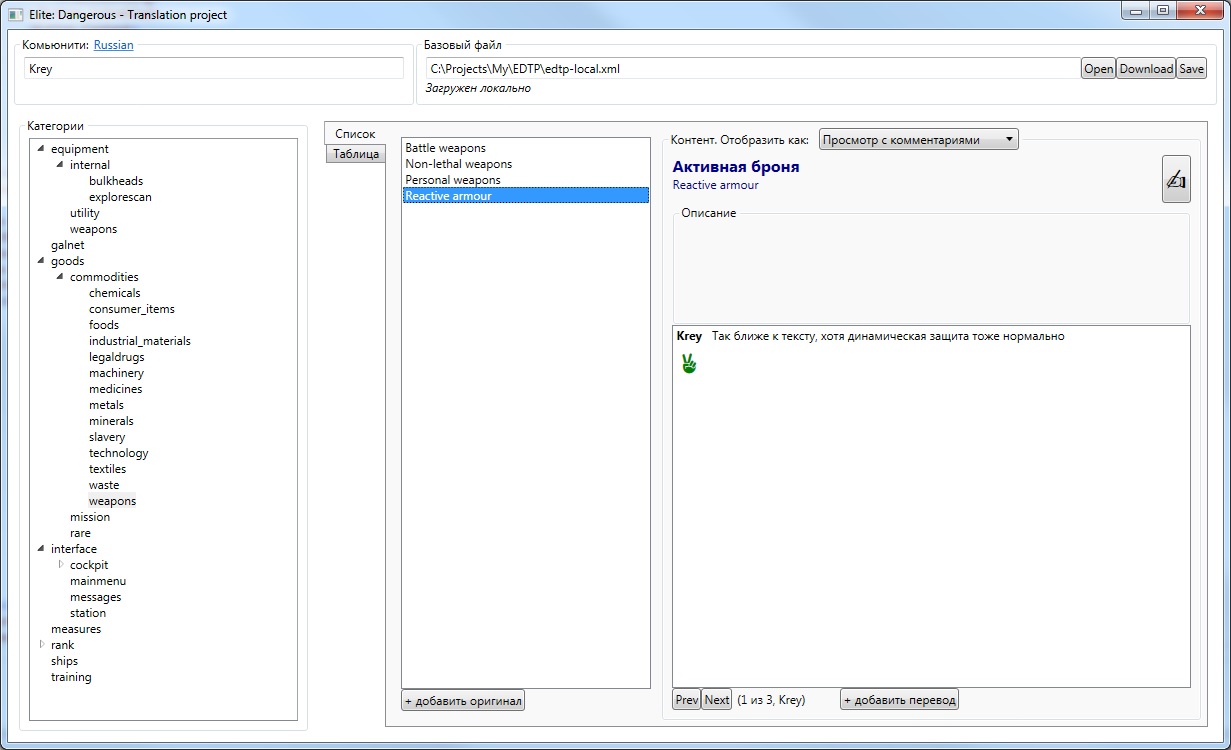Select weapons under equipment in the tree

(x=93, y=229)
